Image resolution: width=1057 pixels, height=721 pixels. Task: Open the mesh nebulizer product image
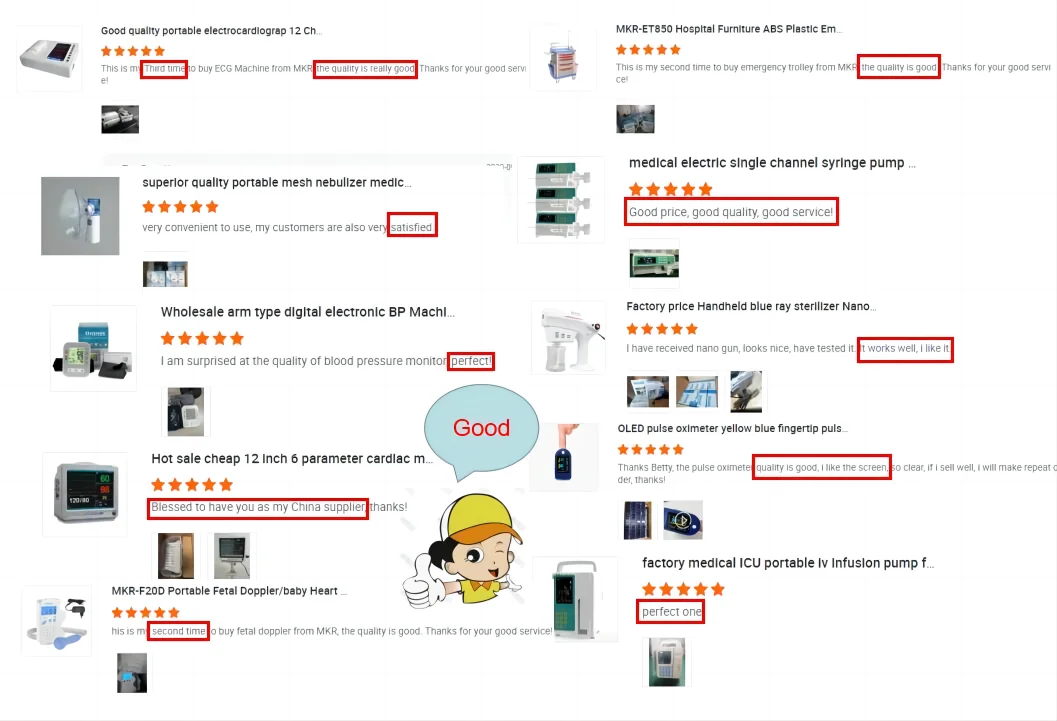pyautogui.click(x=80, y=216)
